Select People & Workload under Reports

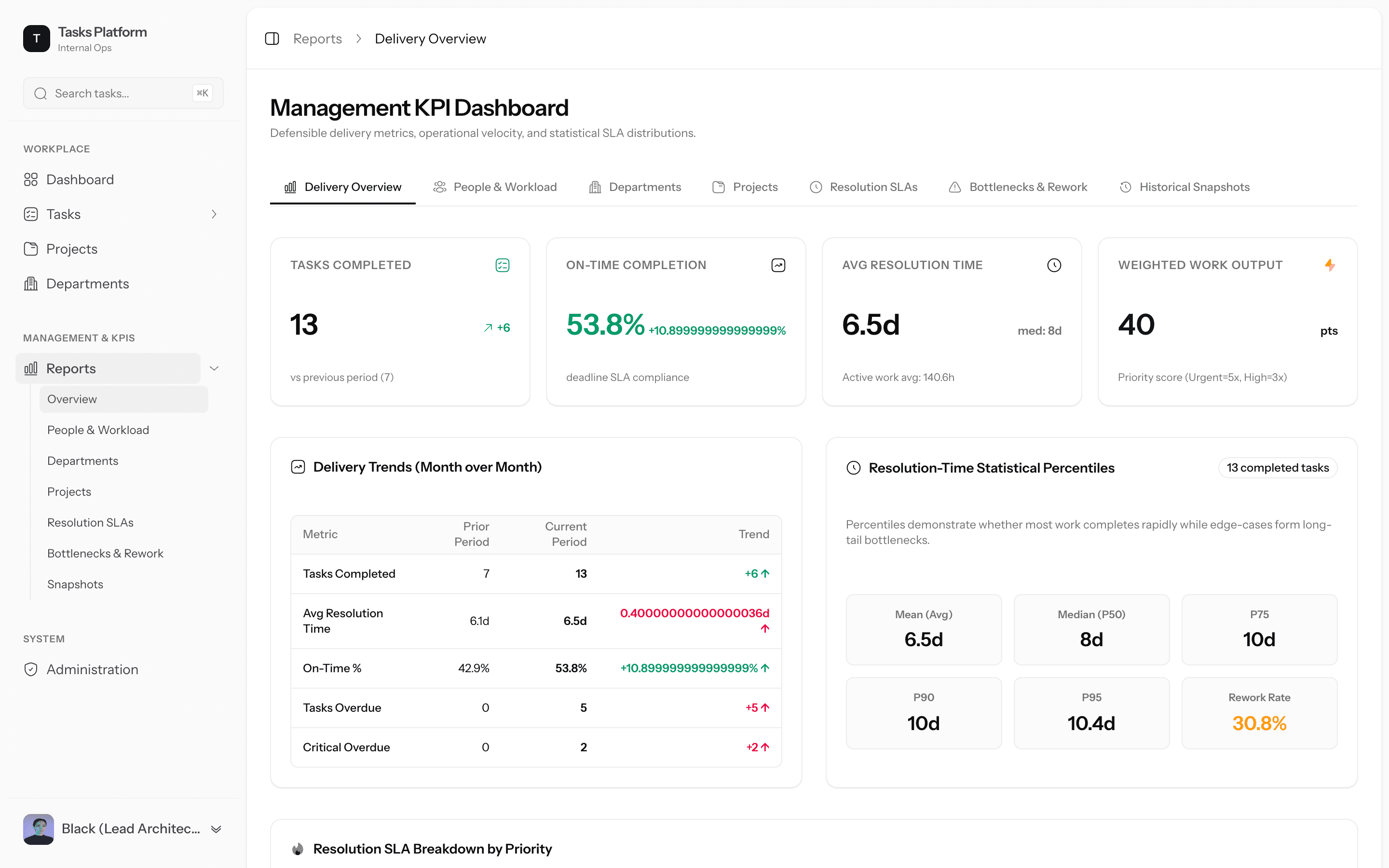point(123,430)
